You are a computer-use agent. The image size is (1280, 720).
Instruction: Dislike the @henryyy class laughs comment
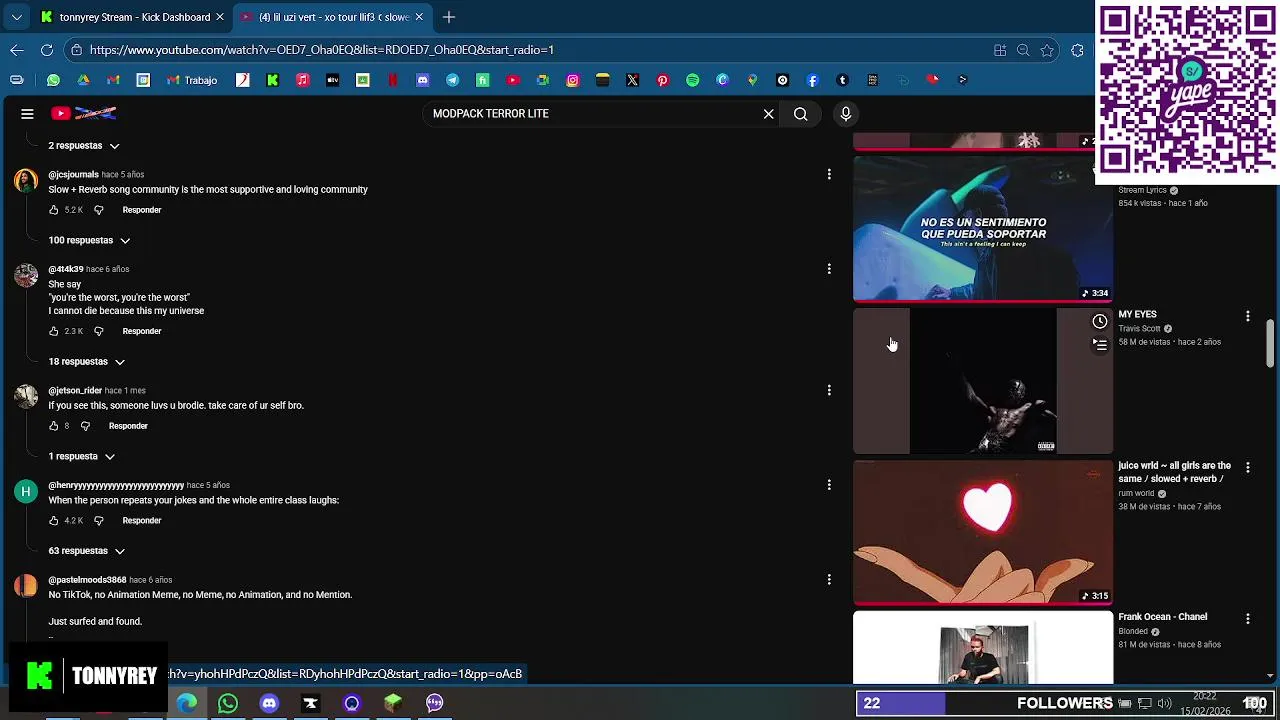pyautogui.click(x=98, y=521)
